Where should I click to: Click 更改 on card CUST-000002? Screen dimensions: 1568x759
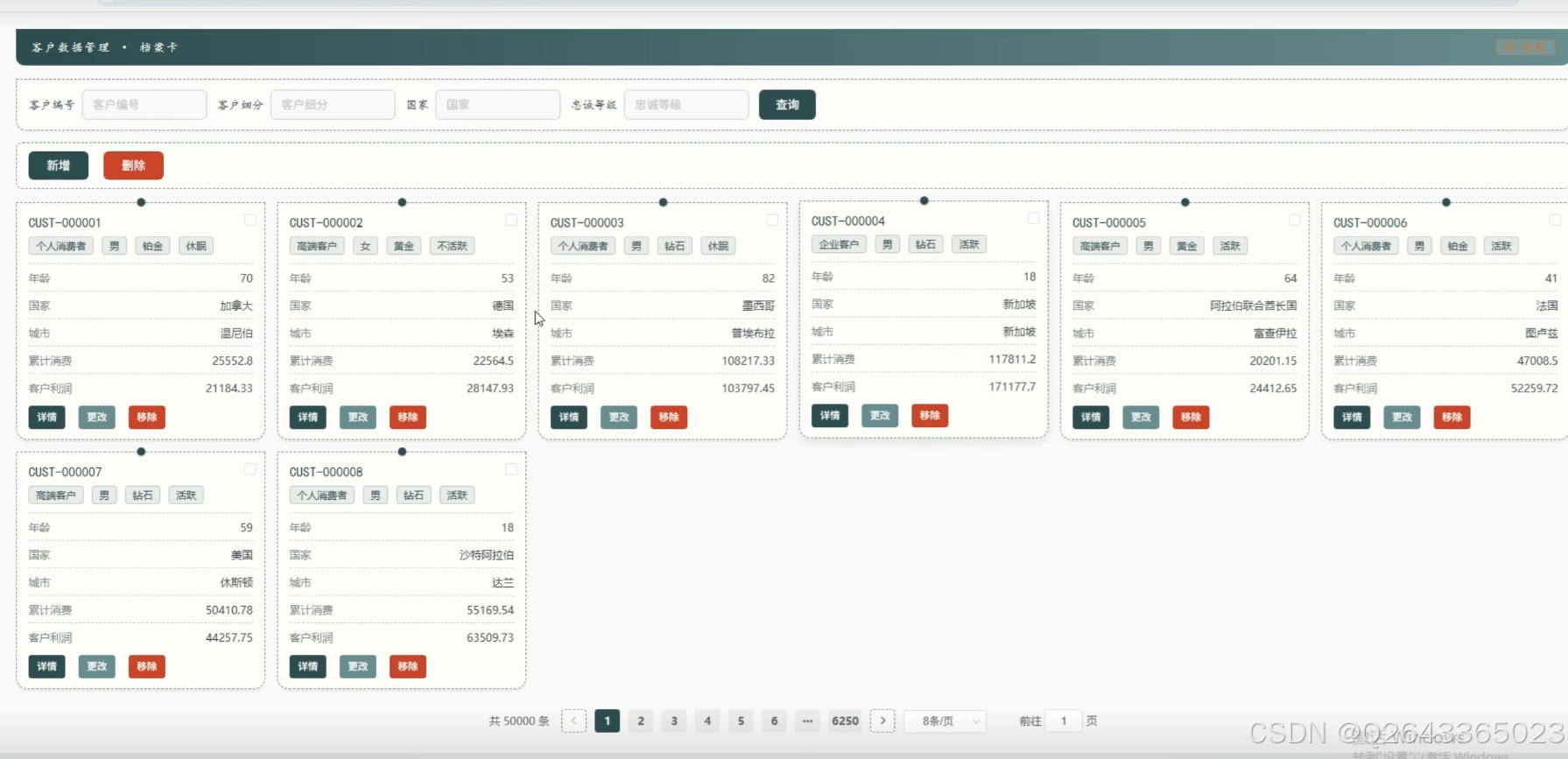[358, 418]
